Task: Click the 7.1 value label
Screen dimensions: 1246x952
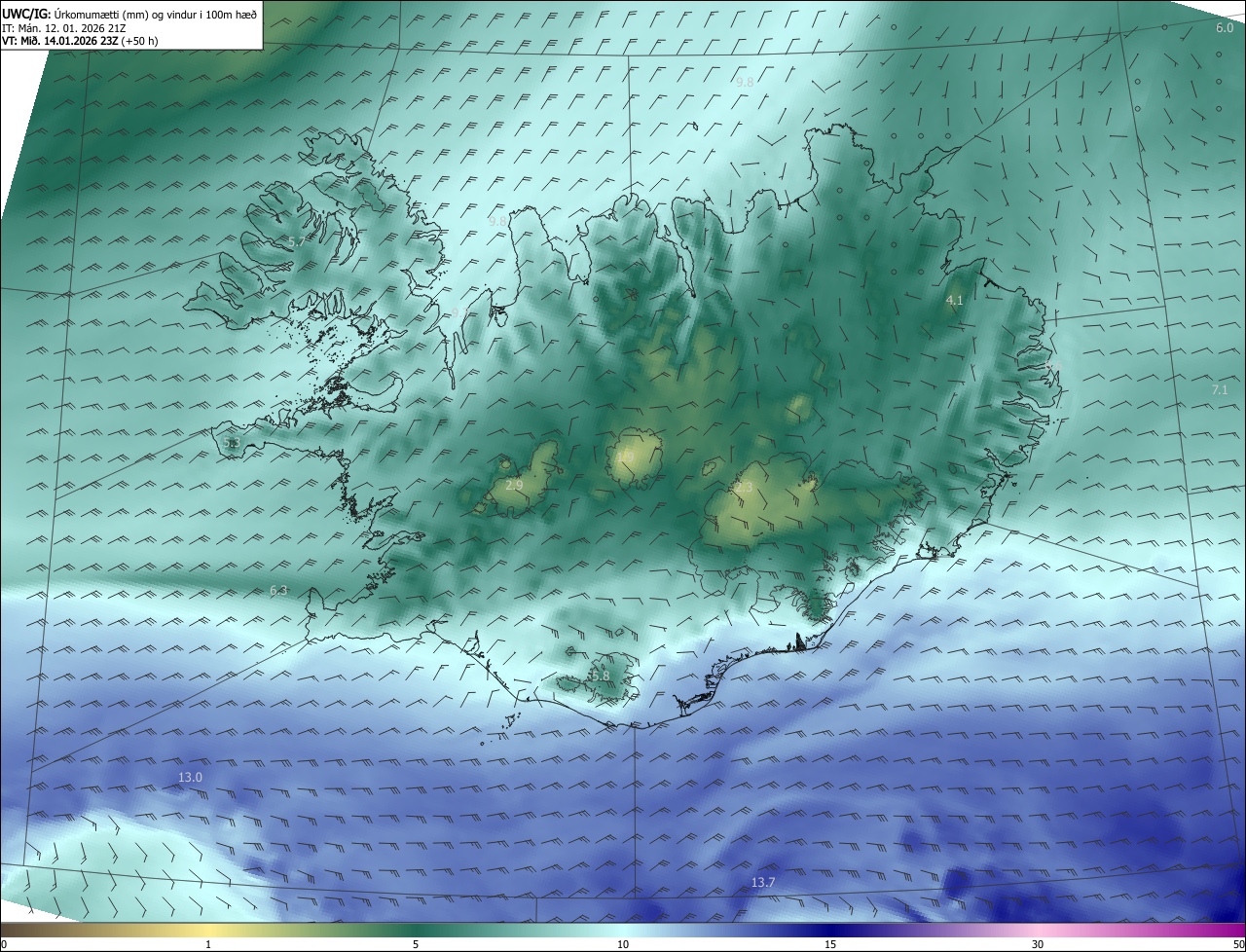Action: coord(1220,389)
